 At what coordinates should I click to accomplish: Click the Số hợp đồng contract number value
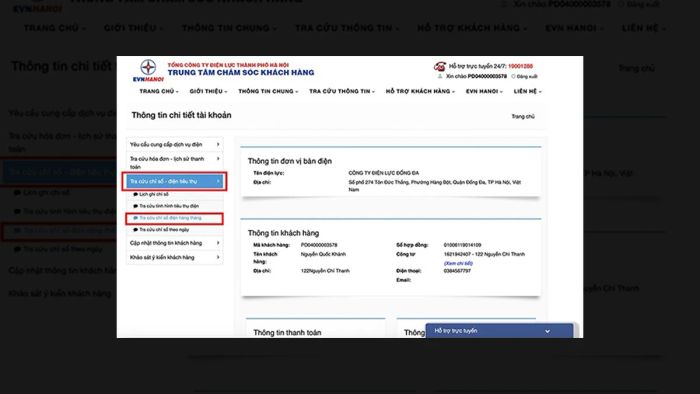(462, 245)
